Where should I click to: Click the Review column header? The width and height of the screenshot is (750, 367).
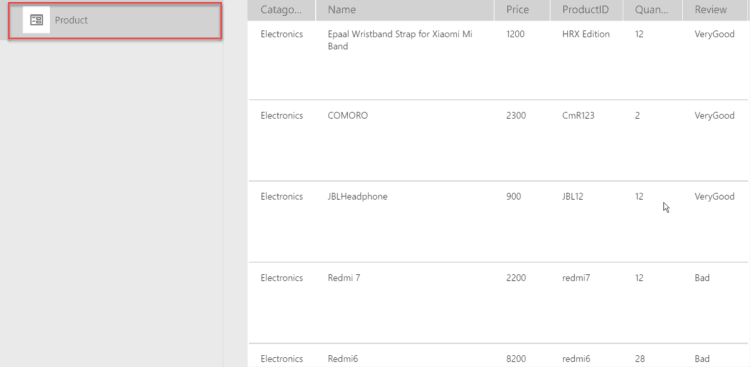pyautogui.click(x=715, y=10)
